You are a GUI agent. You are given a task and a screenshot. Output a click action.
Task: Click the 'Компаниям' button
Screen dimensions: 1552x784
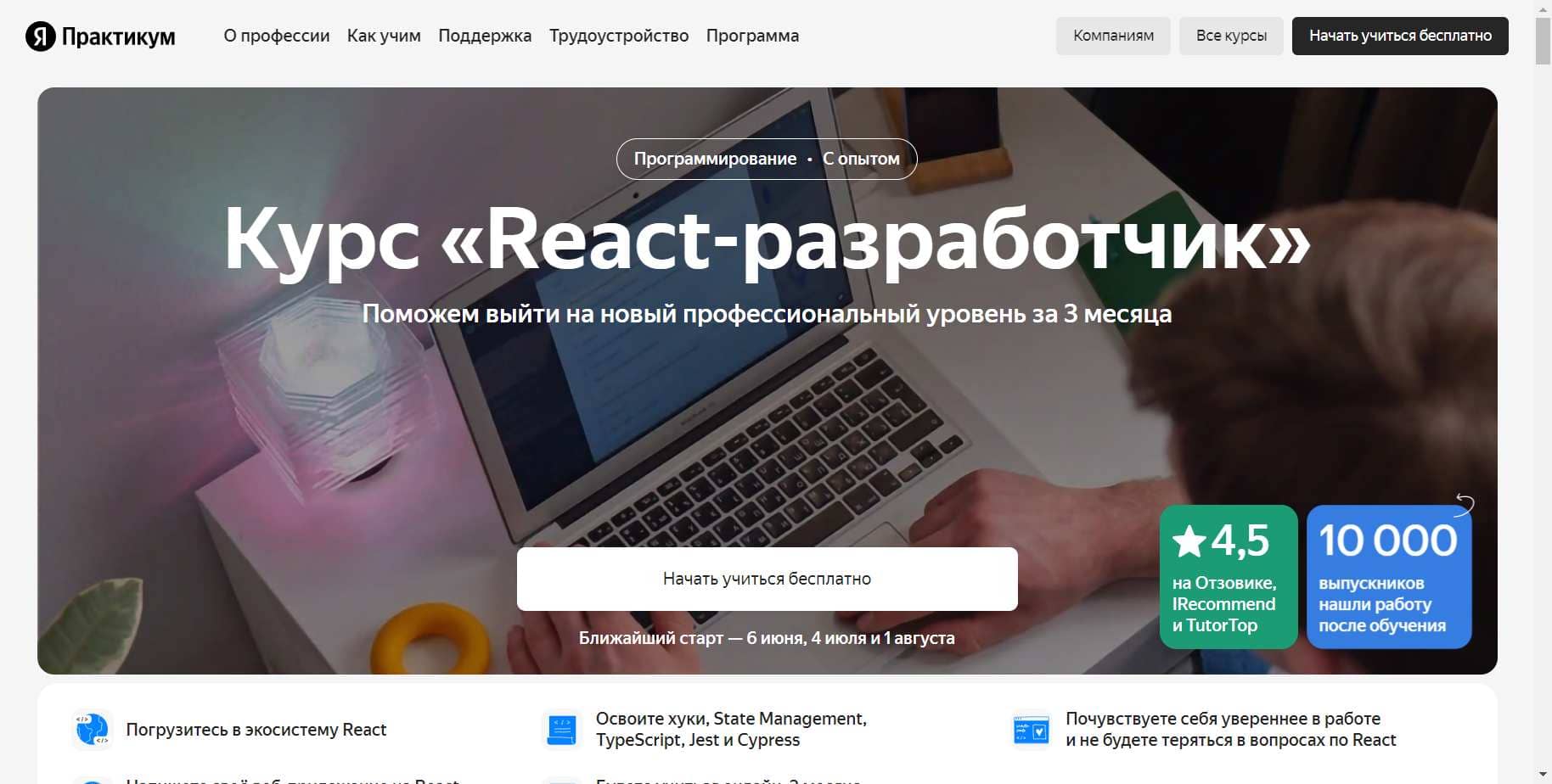coord(1113,36)
